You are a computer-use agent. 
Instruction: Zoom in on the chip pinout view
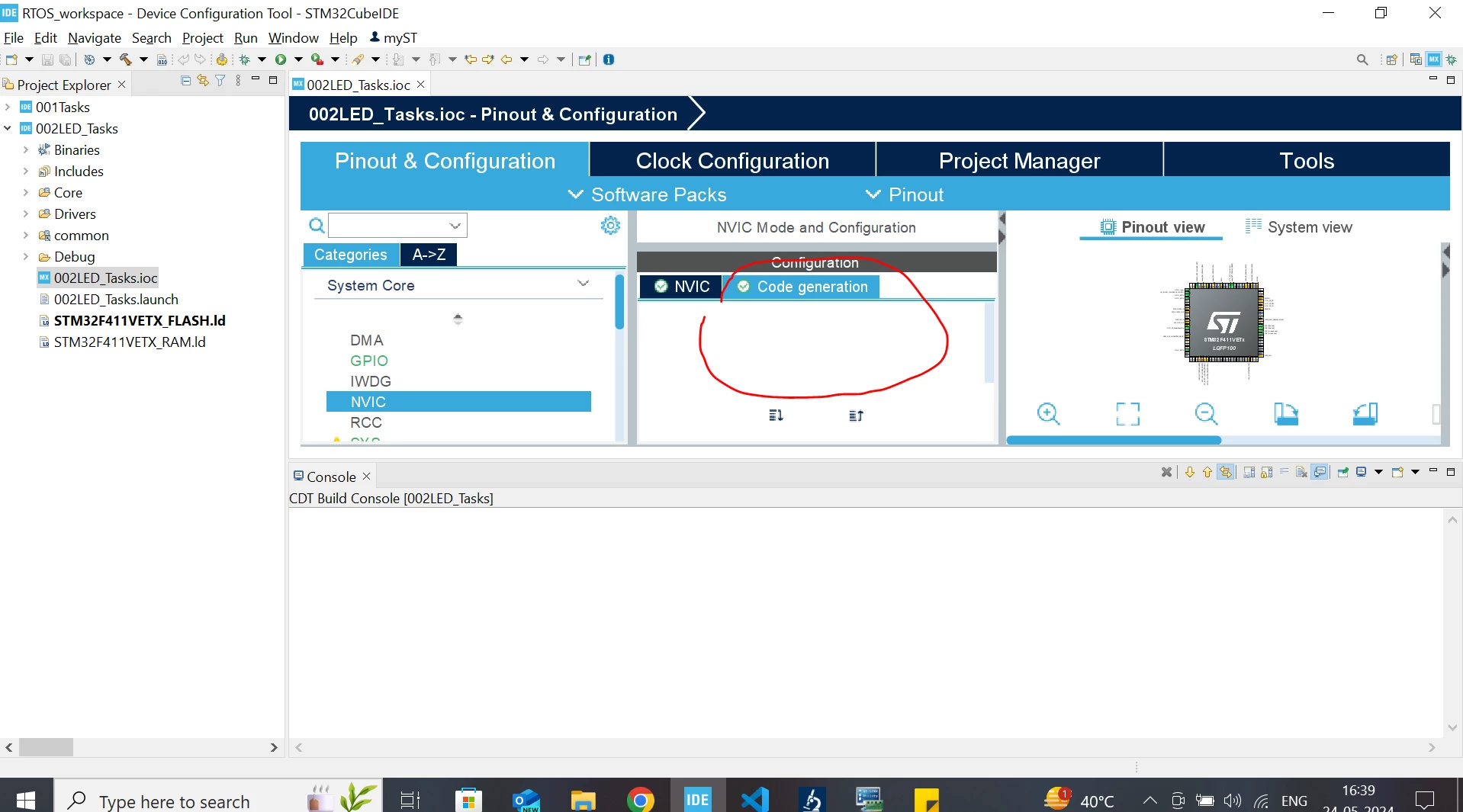tap(1048, 414)
